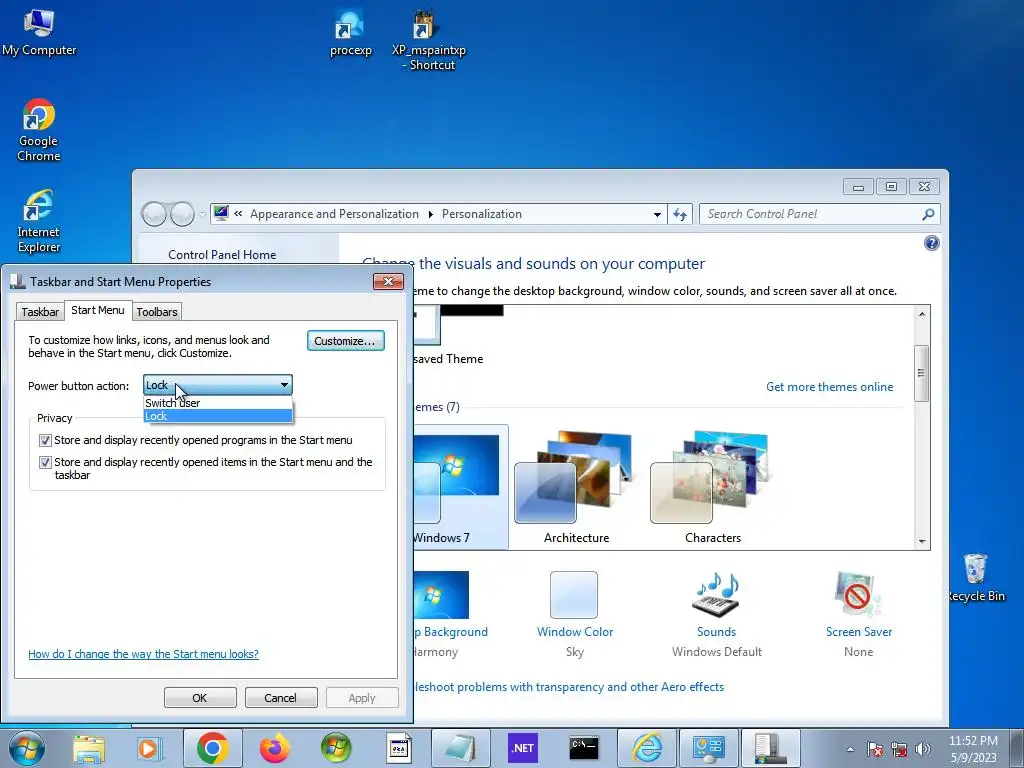Click refresh button in address bar
This screenshot has width=1024, height=768.
679,214
